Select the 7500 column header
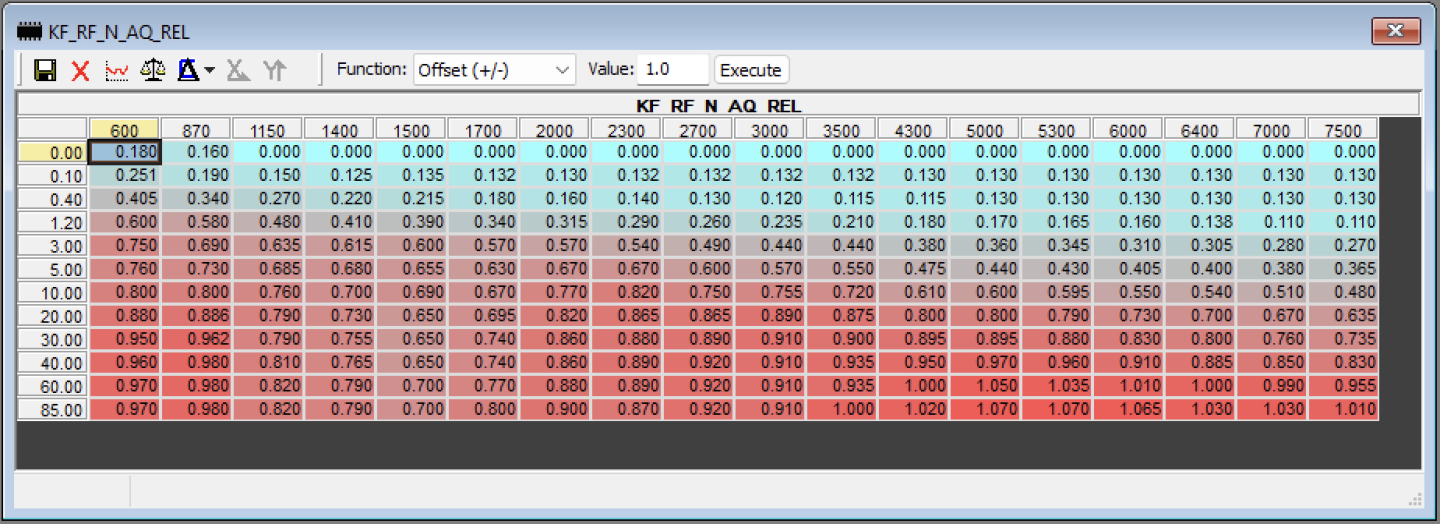Screen dimensions: 1440x524 [1342, 130]
